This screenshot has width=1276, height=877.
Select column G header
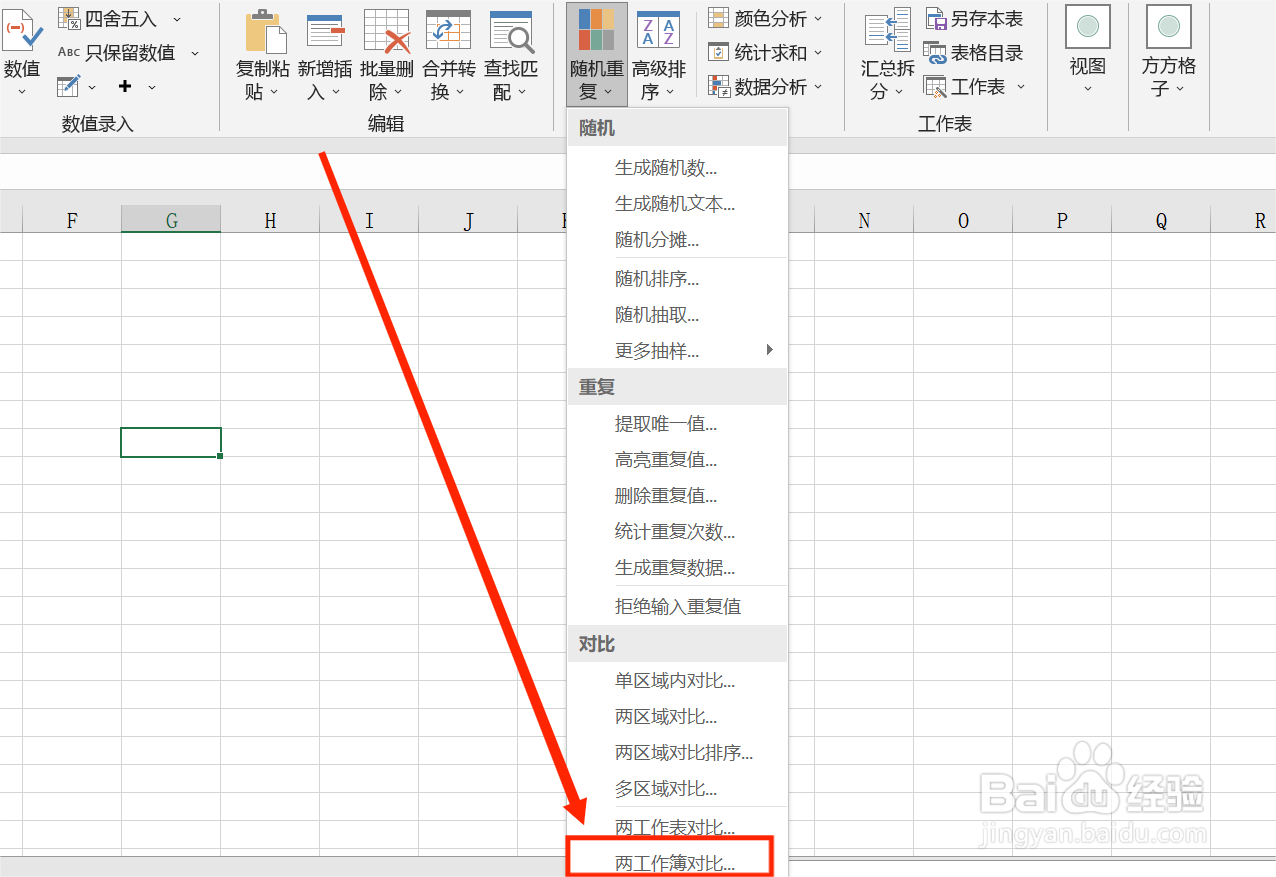[171, 220]
